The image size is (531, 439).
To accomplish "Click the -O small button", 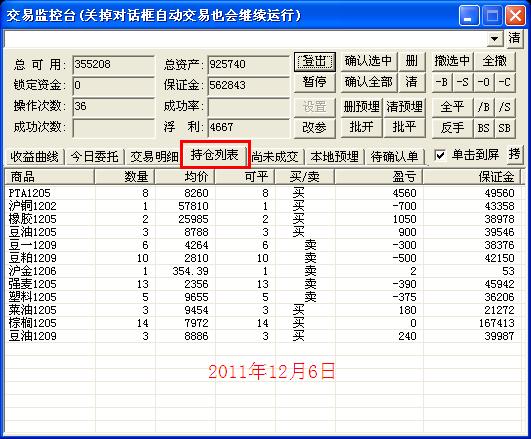I will pyautogui.click(x=484, y=82).
